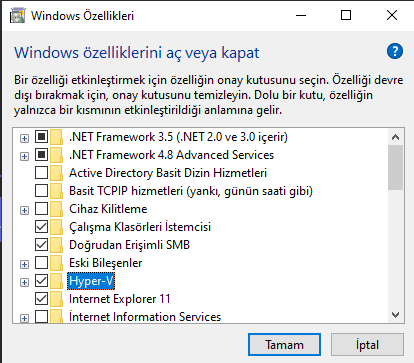Expand the Internet Information Services node
Image resolution: width=414 pixels, height=363 pixels.
click(x=24, y=318)
